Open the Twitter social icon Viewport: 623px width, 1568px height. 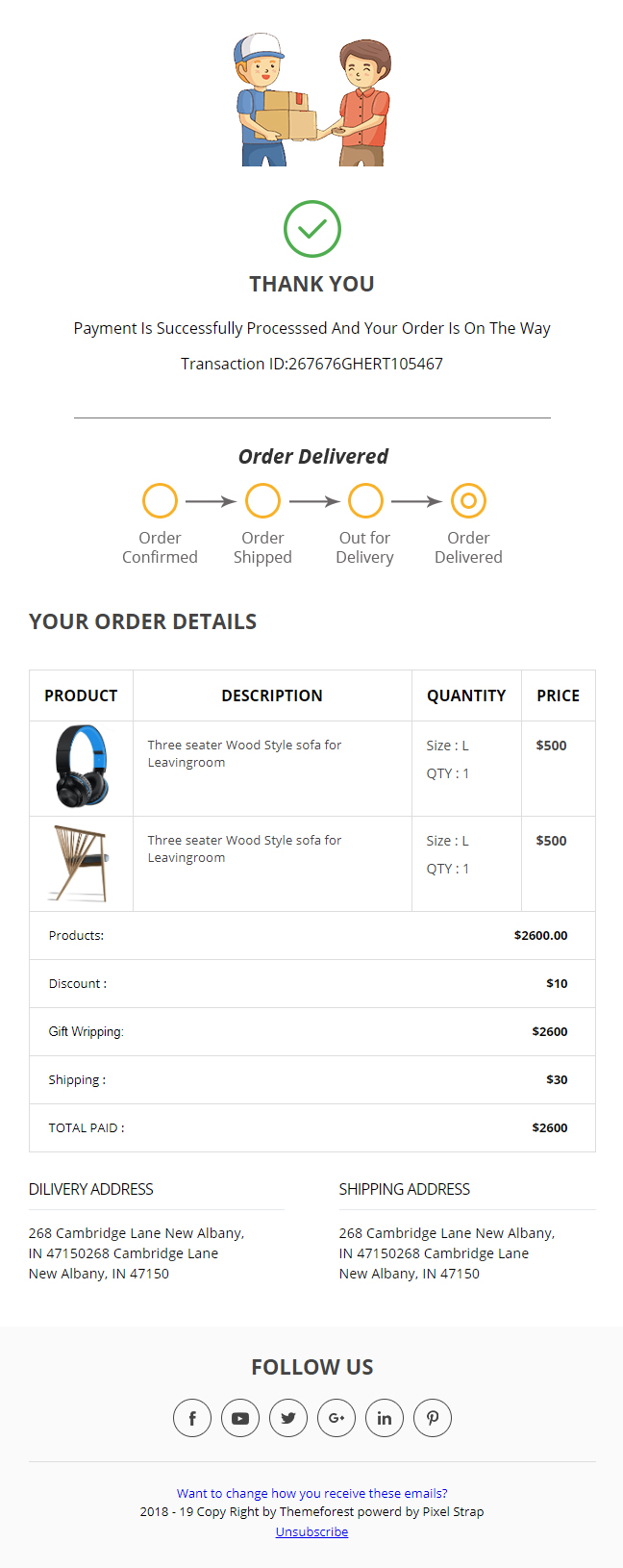[288, 1418]
